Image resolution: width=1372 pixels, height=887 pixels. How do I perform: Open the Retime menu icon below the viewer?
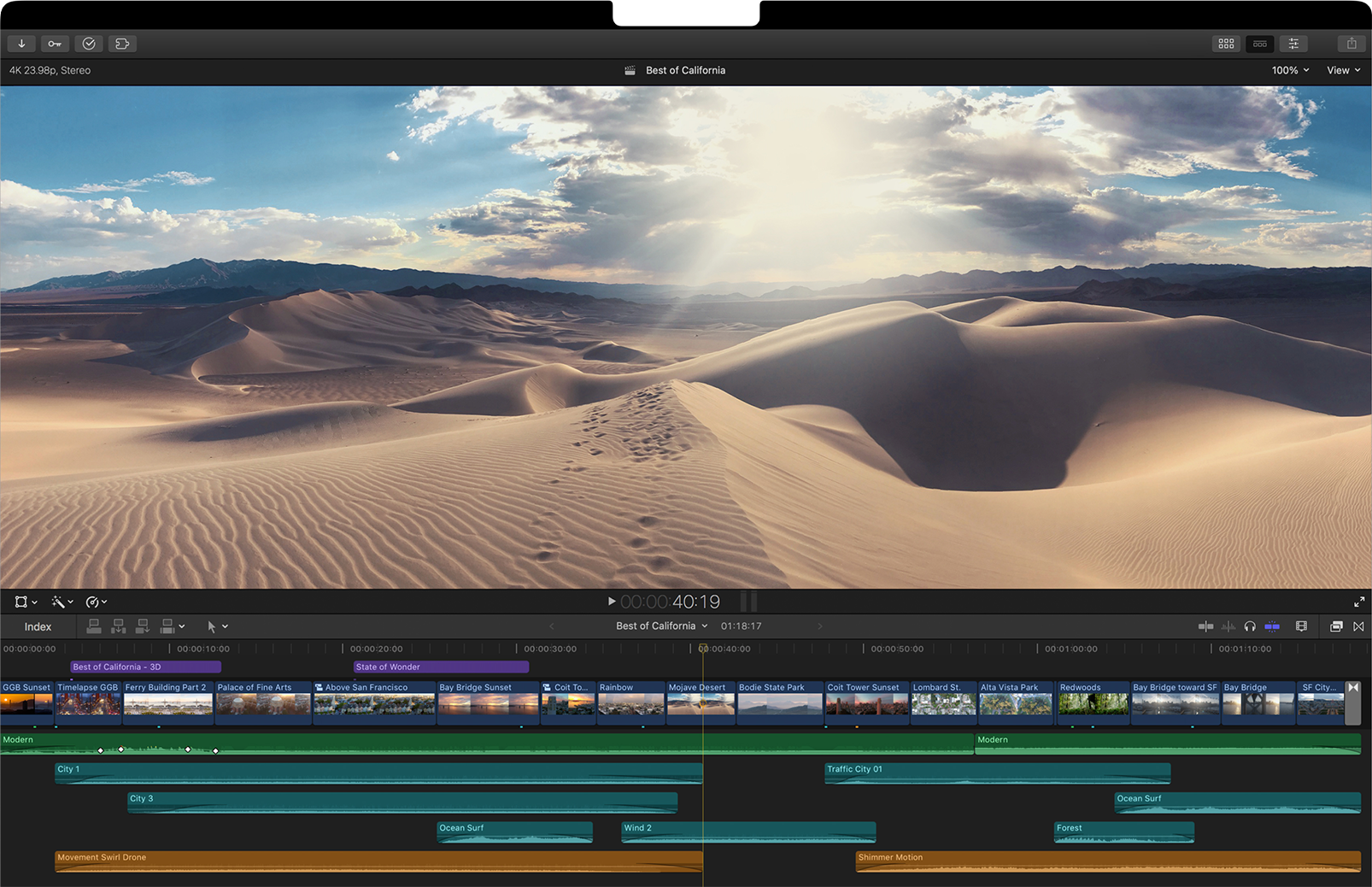click(96, 602)
